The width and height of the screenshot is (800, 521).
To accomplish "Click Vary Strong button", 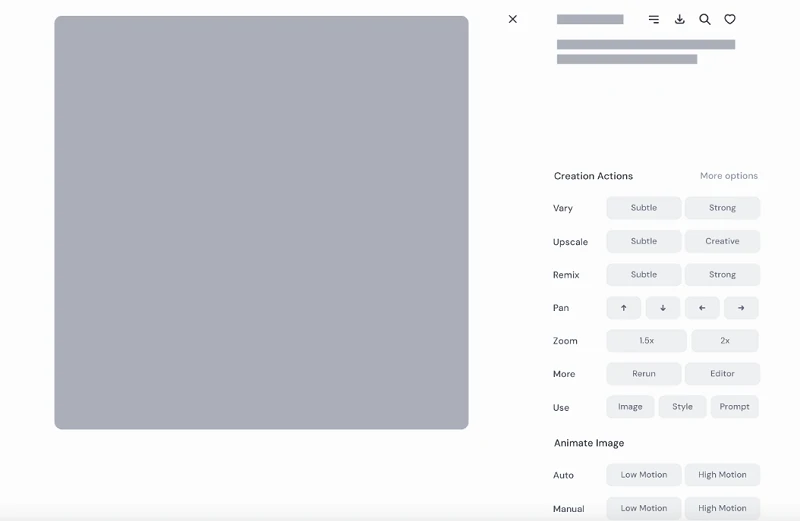I will [722, 208].
